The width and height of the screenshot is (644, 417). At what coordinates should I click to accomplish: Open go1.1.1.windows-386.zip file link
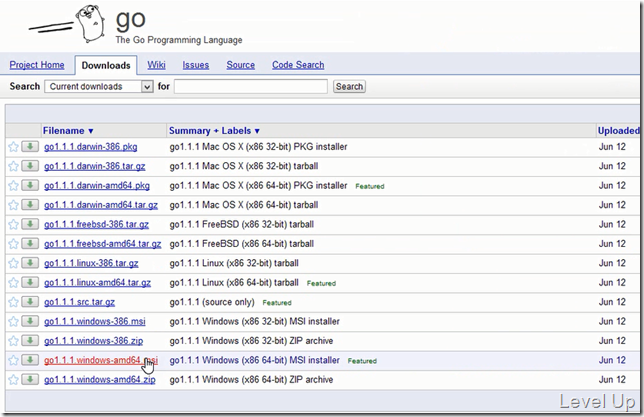tap(94, 341)
